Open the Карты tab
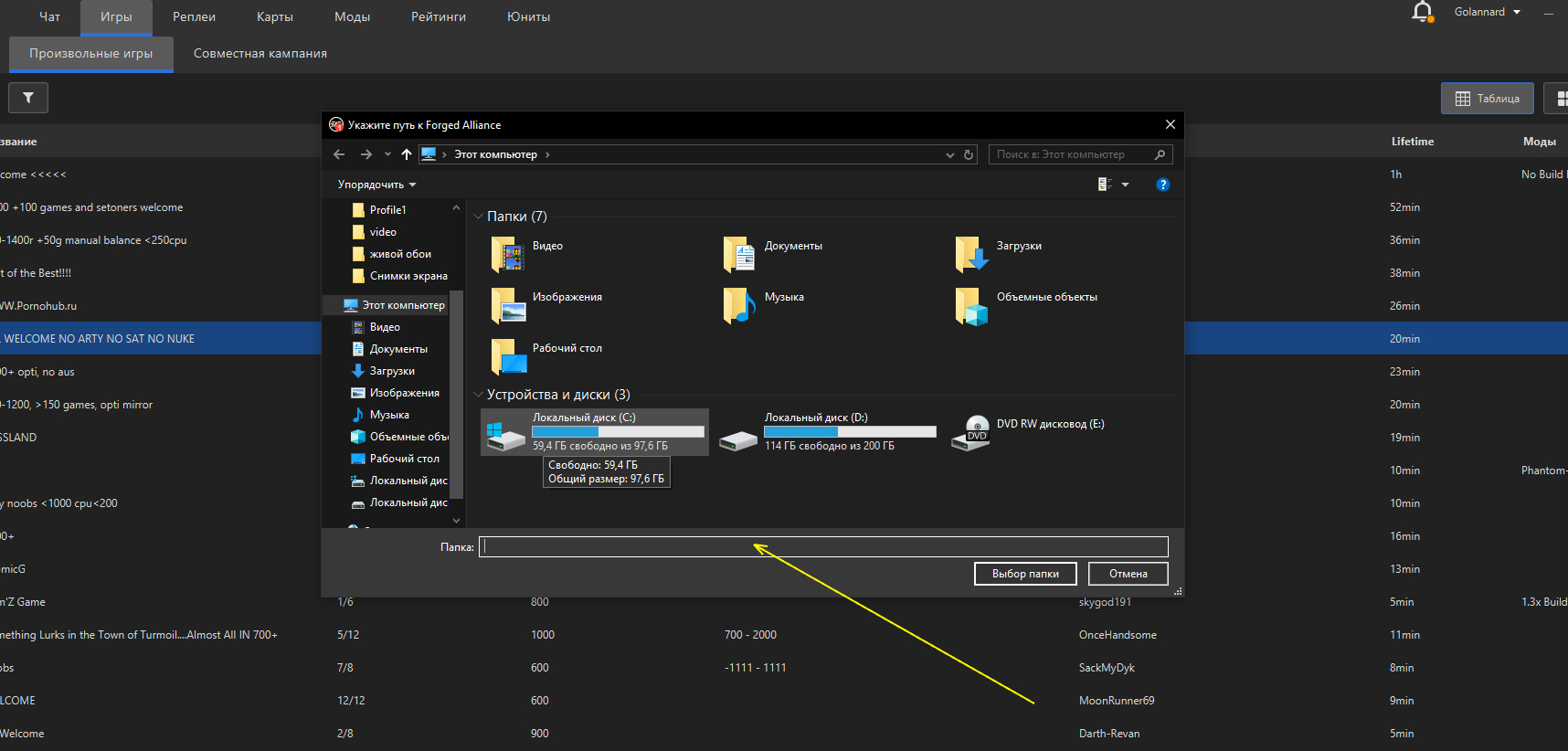1568x751 pixels. coord(275,16)
